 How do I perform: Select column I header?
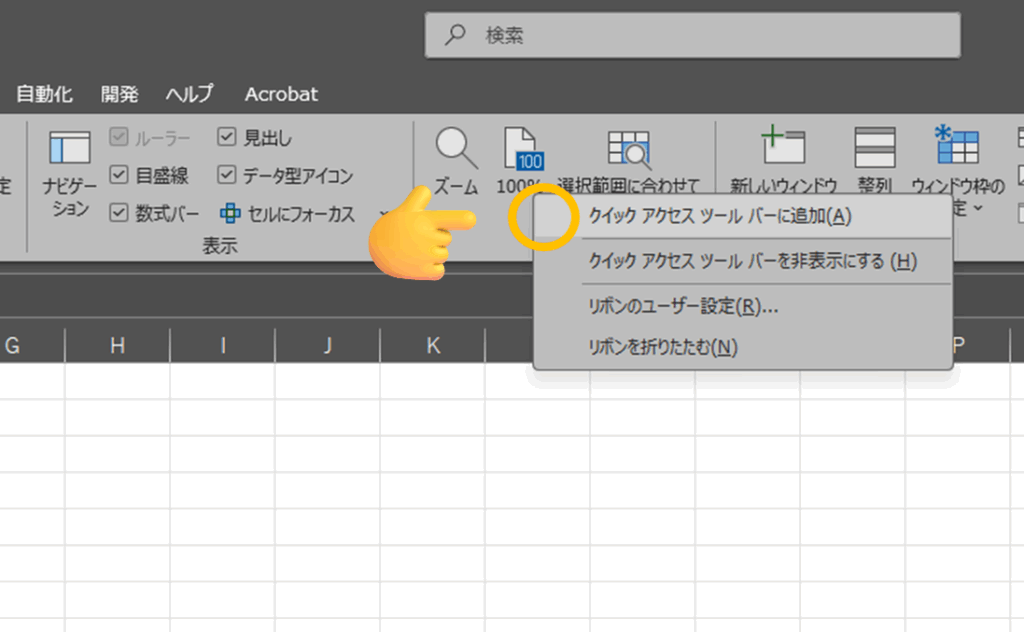tap(223, 344)
